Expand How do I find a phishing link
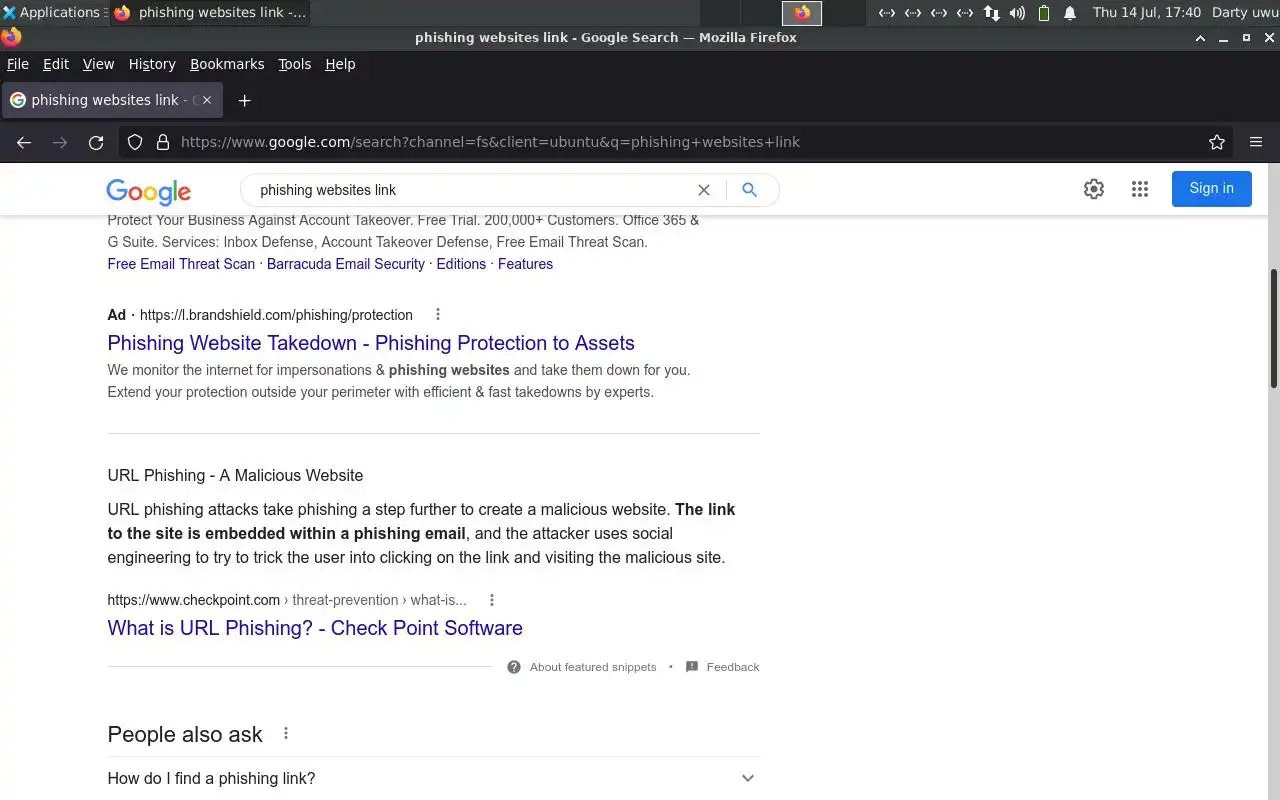 [433, 778]
